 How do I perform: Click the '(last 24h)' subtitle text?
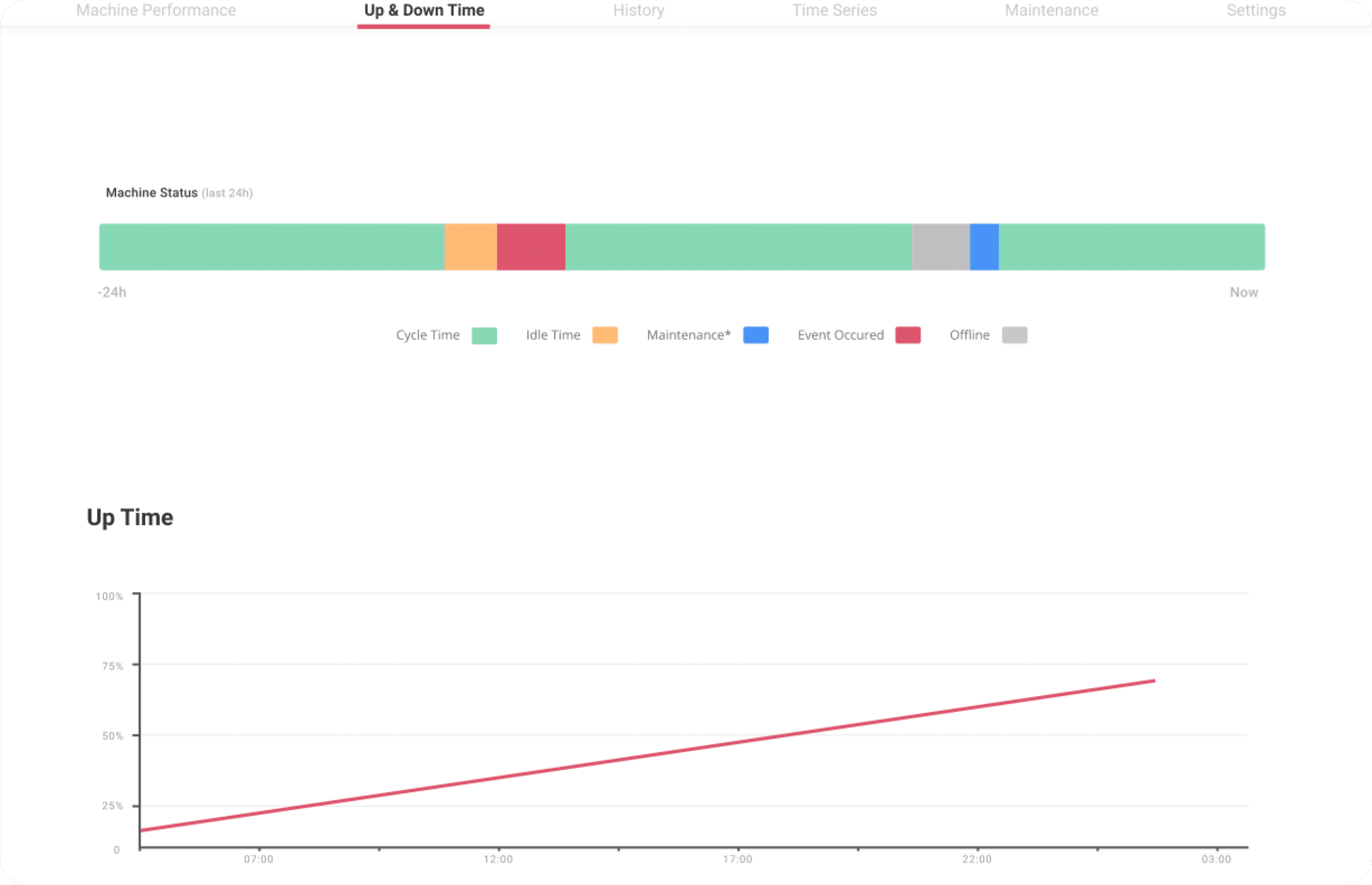[x=227, y=193]
